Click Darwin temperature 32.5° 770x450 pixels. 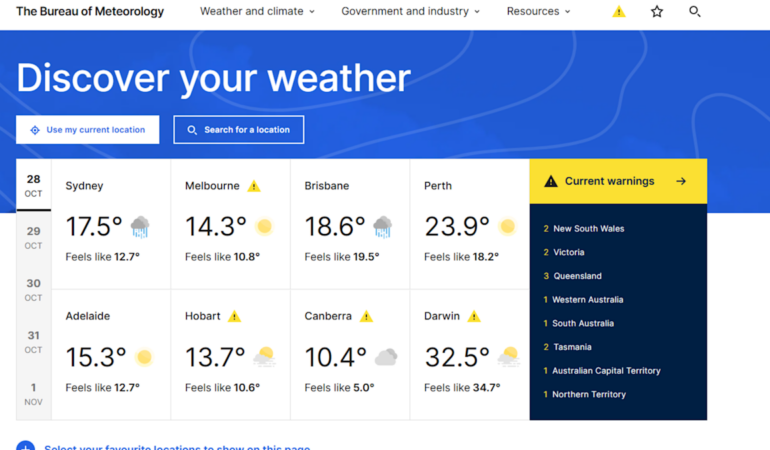457,358
